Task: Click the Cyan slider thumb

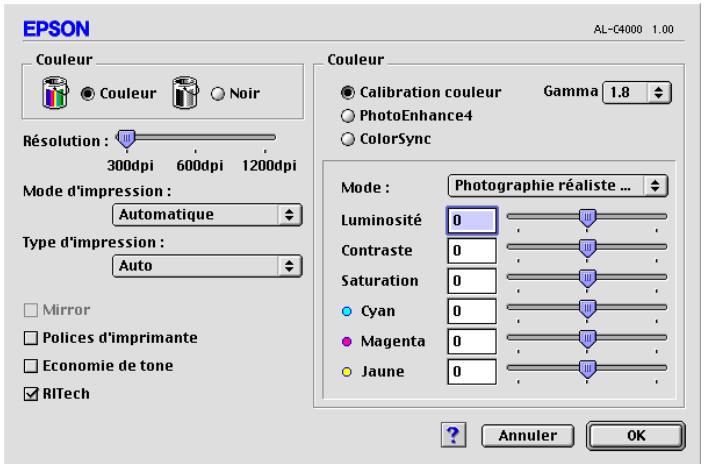Action: (587, 309)
